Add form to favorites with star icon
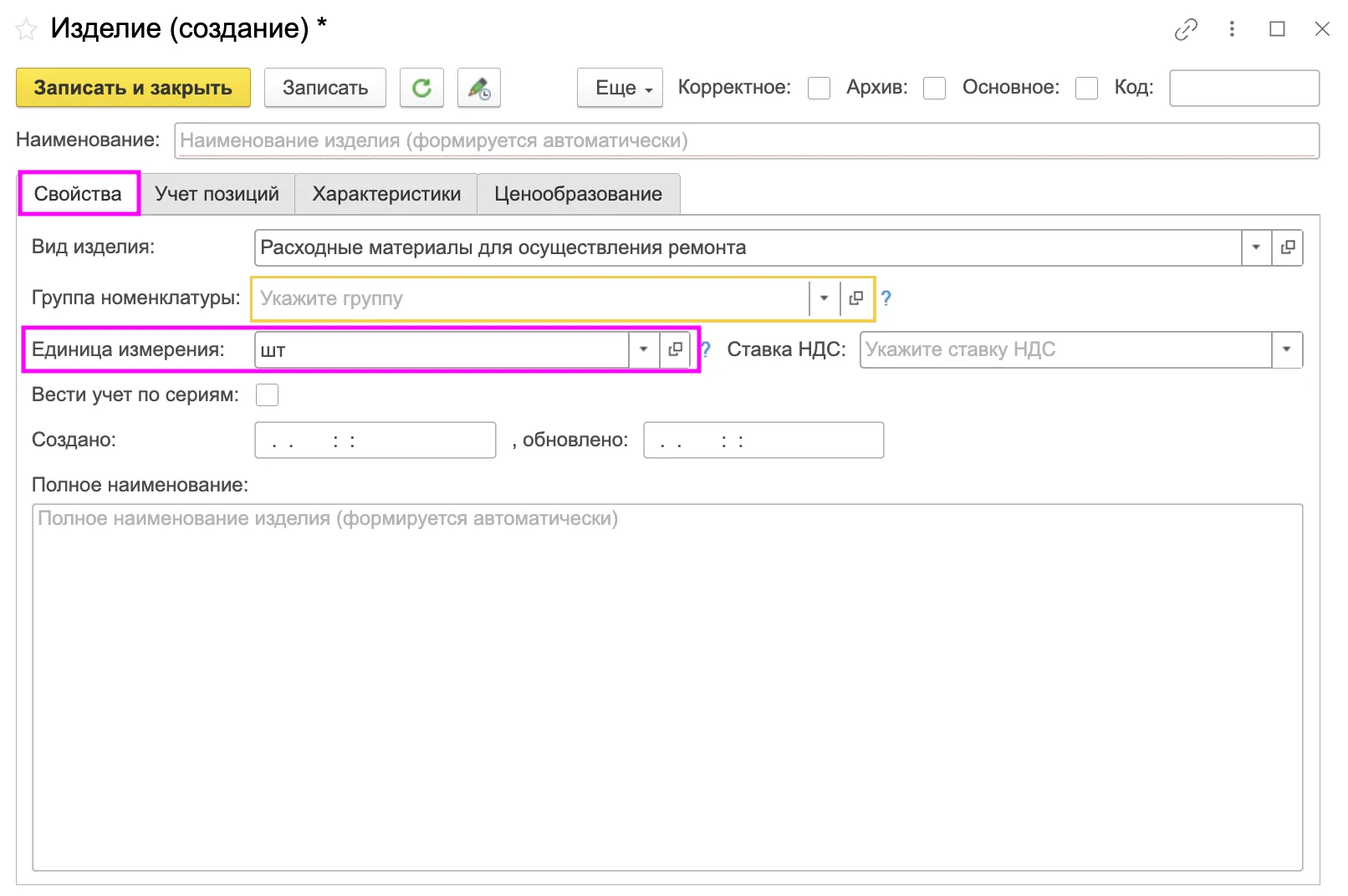Image resolution: width=1348 pixels, height=896 pixels. 27,30
